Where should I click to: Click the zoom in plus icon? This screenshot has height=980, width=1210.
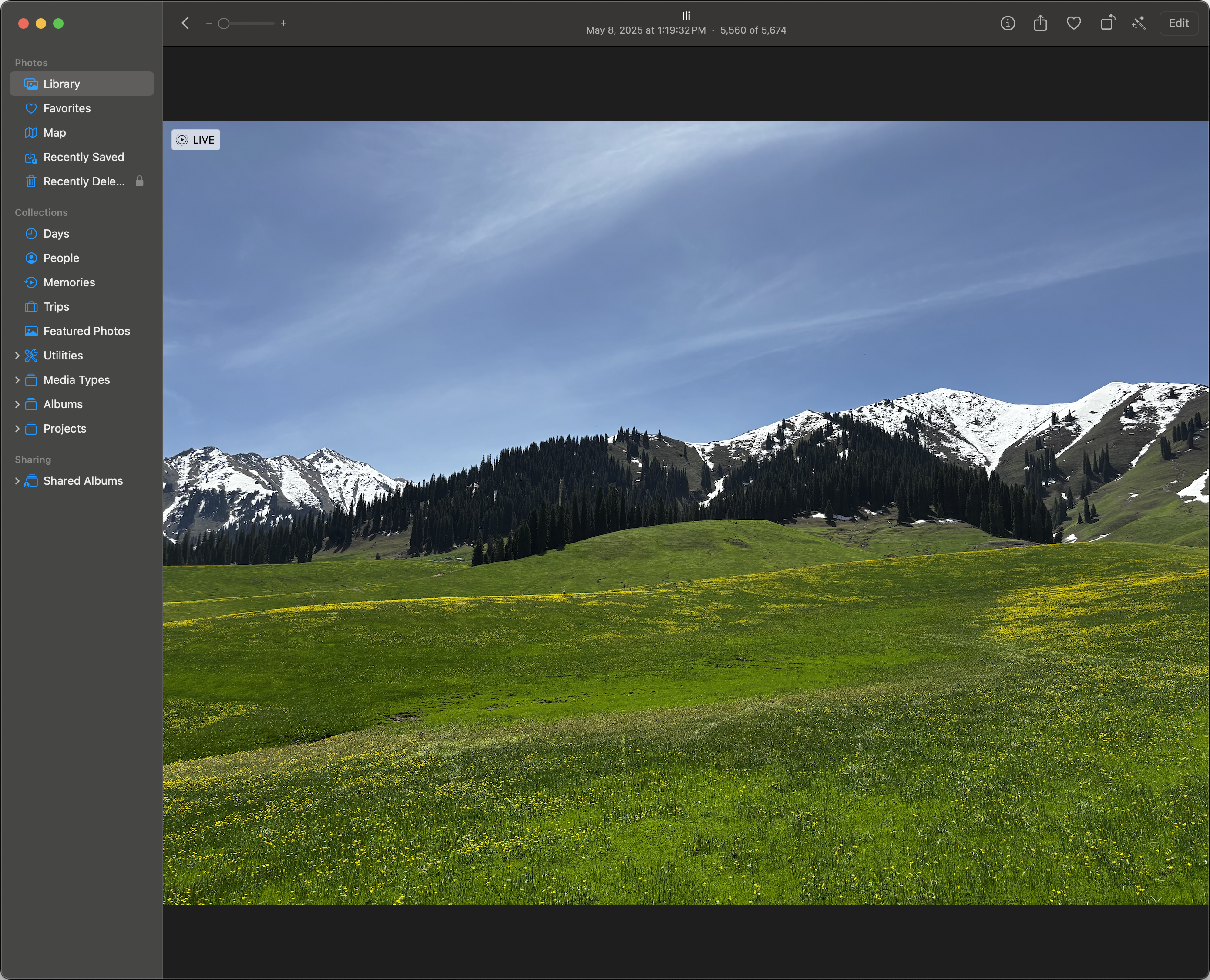coord(283,23)
